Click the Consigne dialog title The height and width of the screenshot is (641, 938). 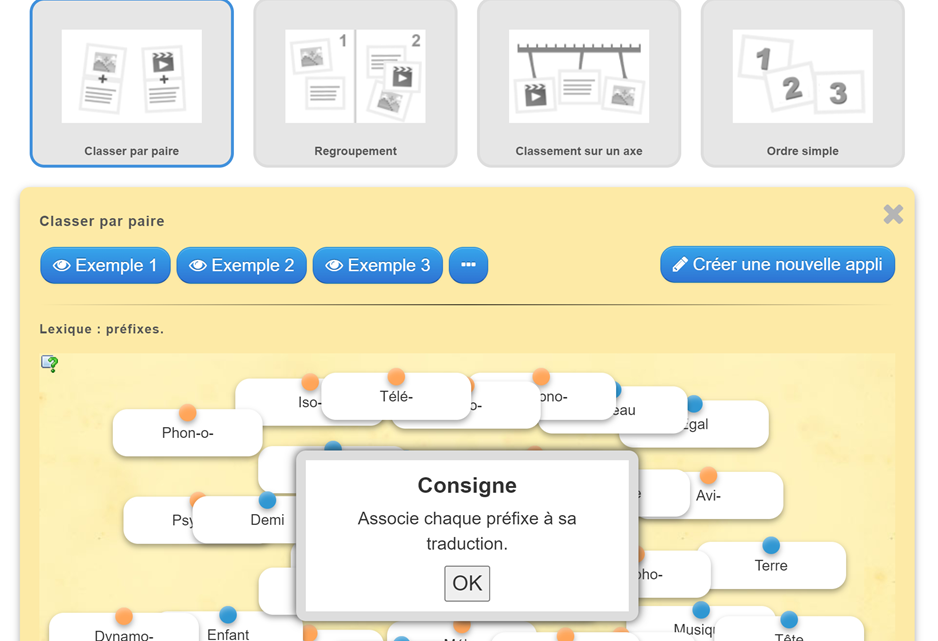tap(467, 486)
